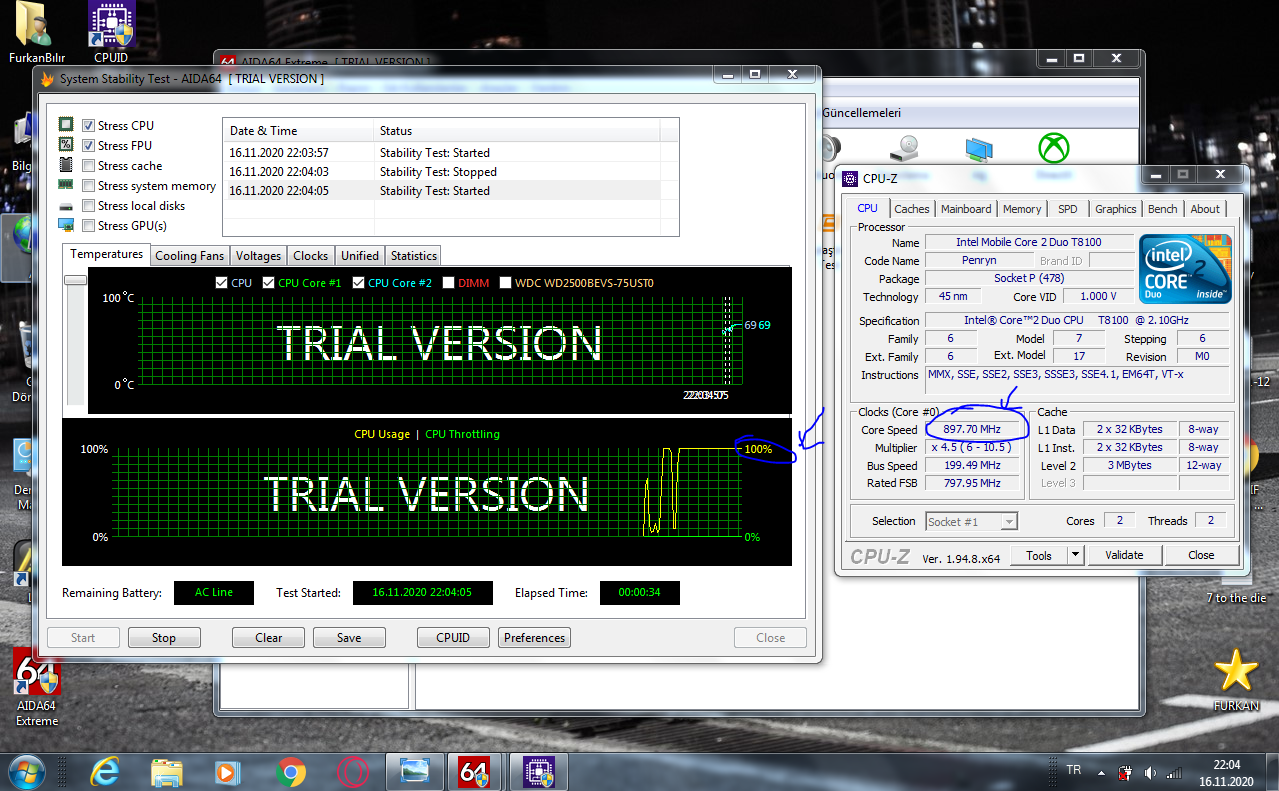This screenshot has height=791, width=1279.
Task: Open Windows Explorer from the taskbar
Action: tap(166, 771)
